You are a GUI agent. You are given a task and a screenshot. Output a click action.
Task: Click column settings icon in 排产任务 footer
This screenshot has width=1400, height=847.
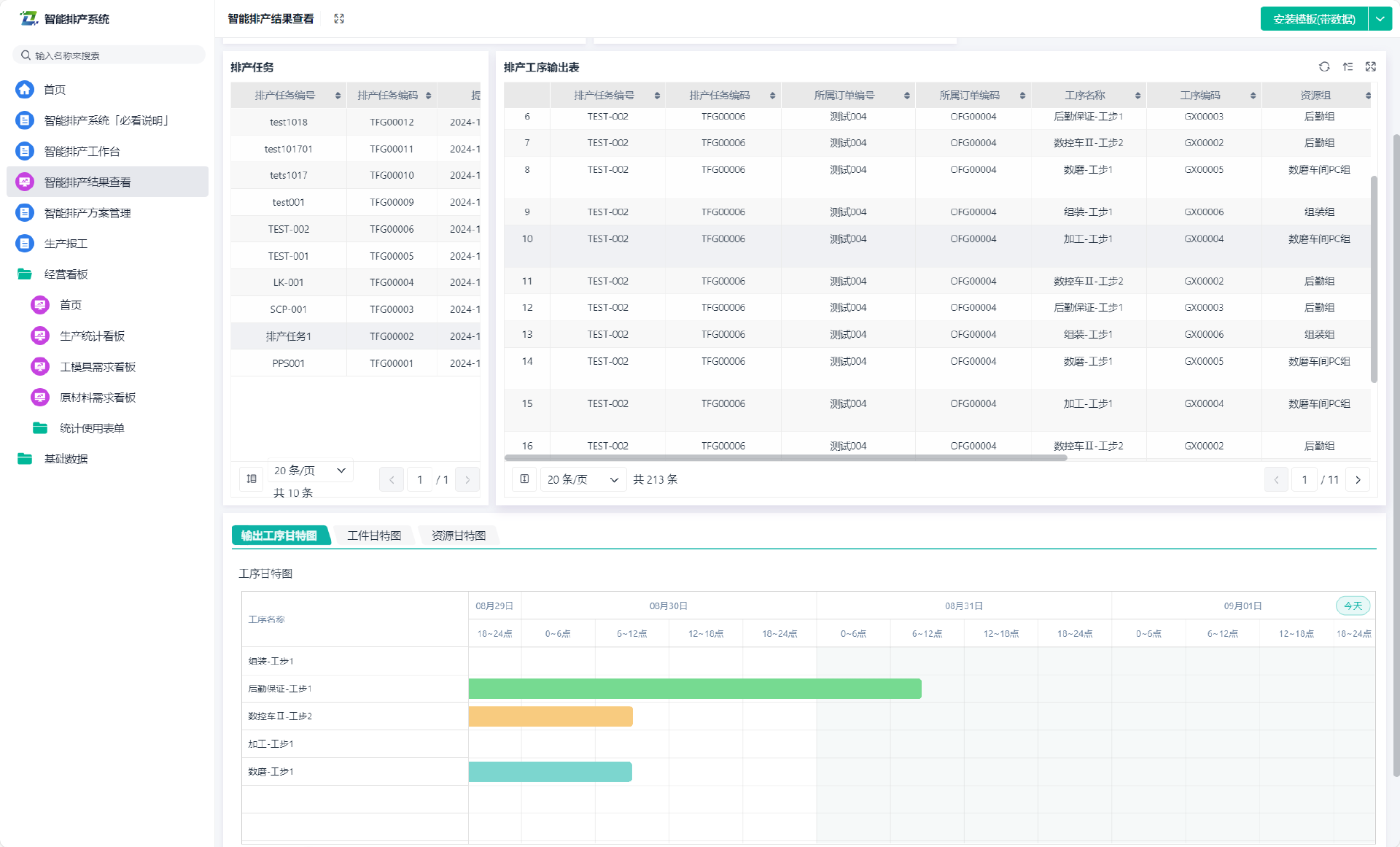coord(252,479)
